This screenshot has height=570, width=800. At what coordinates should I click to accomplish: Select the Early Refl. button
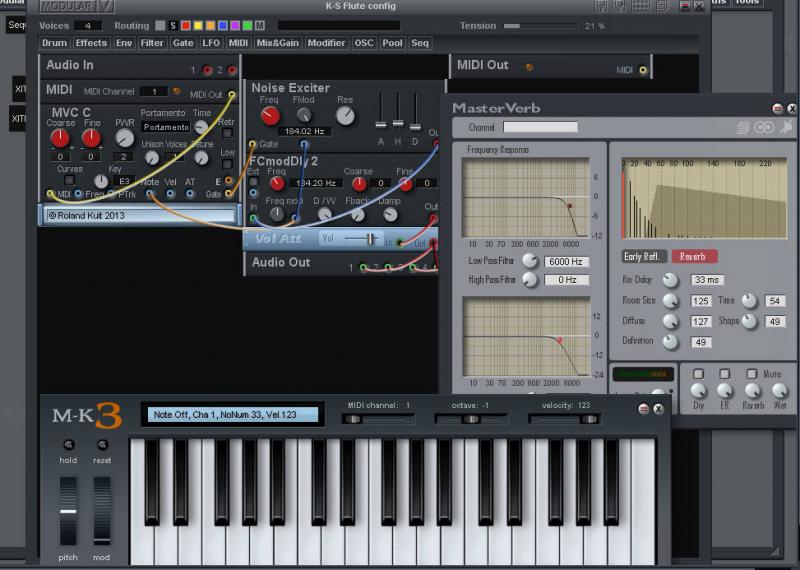pos(644,257)
